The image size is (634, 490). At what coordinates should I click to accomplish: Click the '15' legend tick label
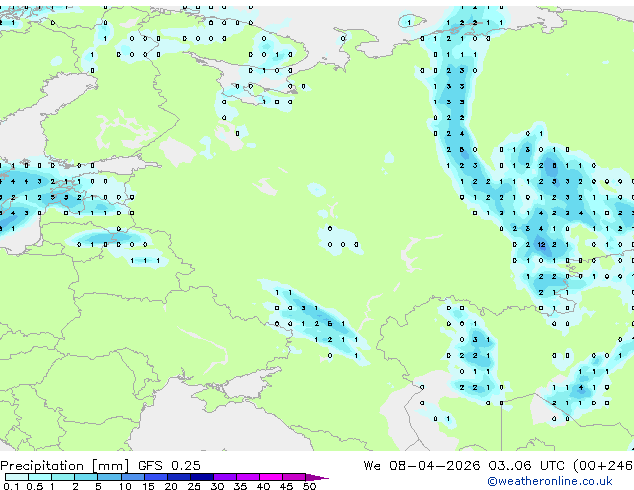148,486
